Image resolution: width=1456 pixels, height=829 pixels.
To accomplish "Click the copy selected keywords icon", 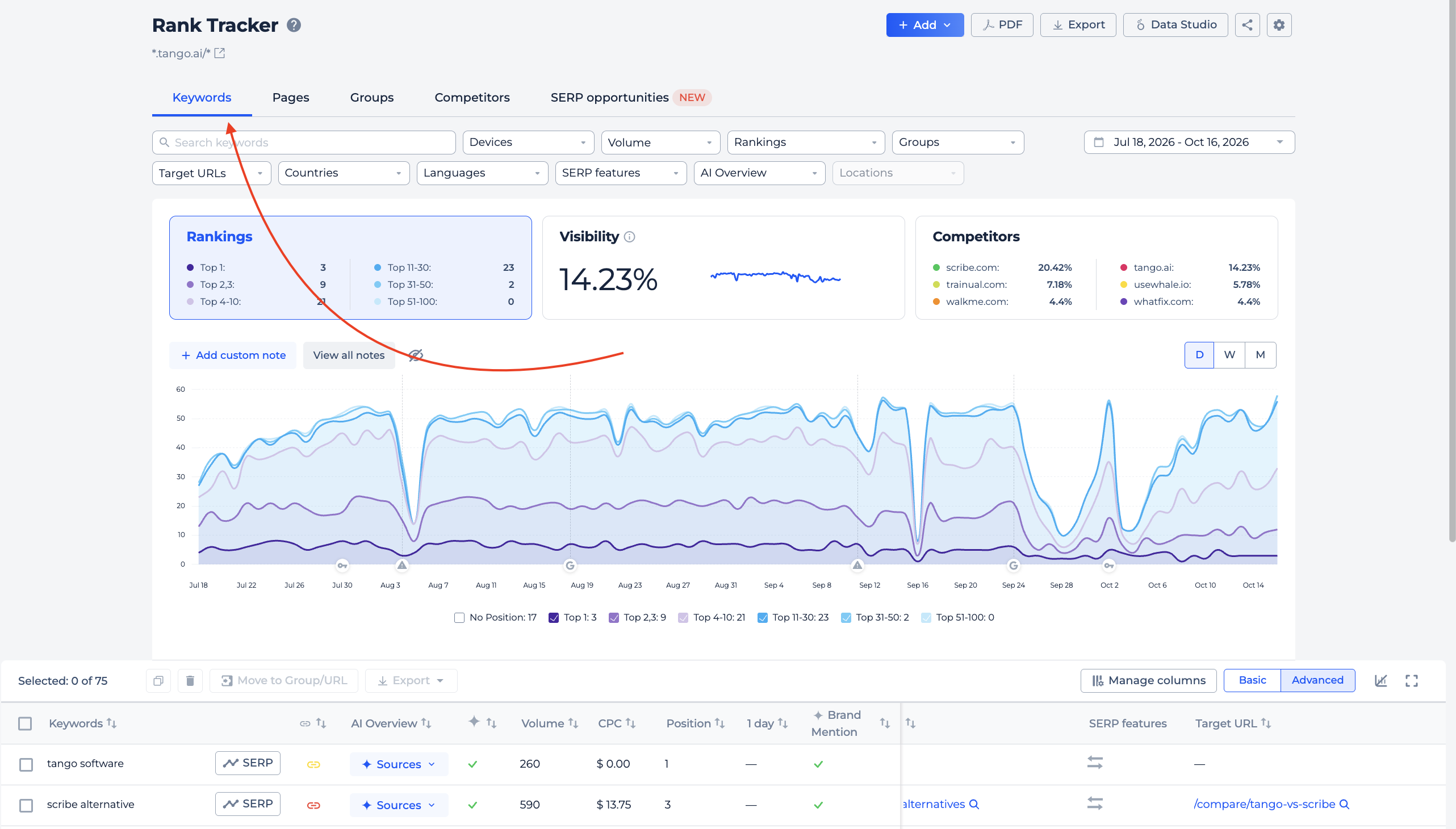I will point(158,680).
